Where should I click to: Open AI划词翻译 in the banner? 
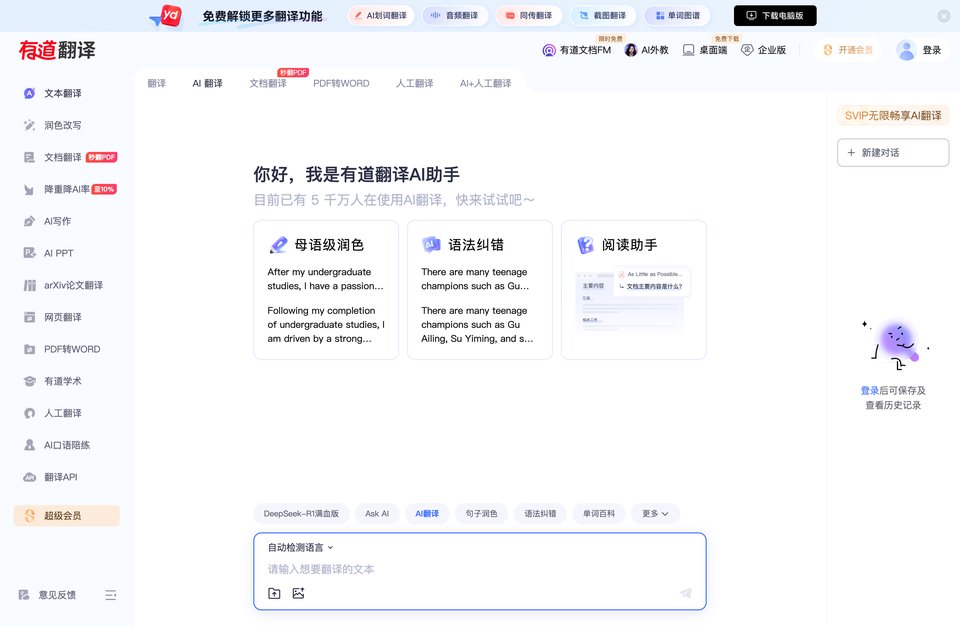click(381, 16)
